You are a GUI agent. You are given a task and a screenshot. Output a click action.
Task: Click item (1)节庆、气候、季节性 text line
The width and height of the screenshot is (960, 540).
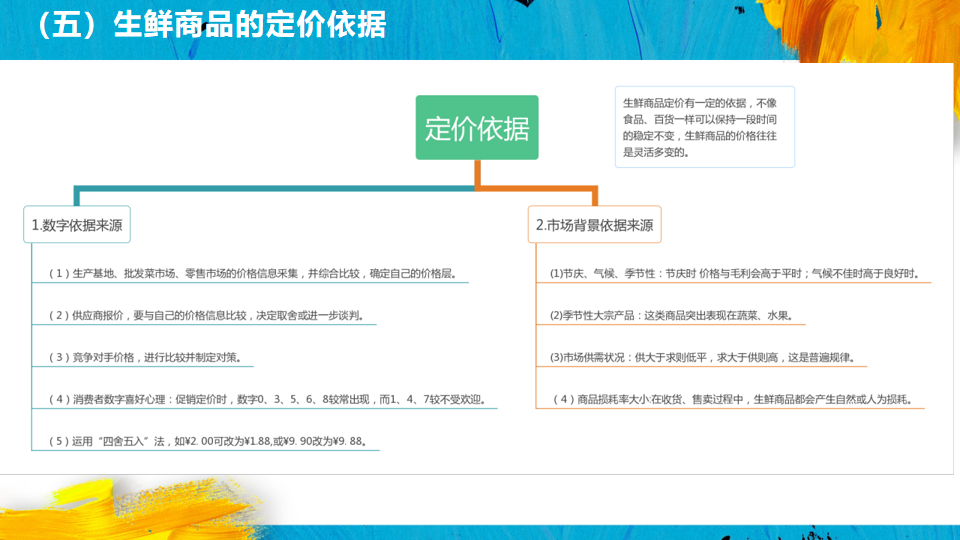point(735,274)
